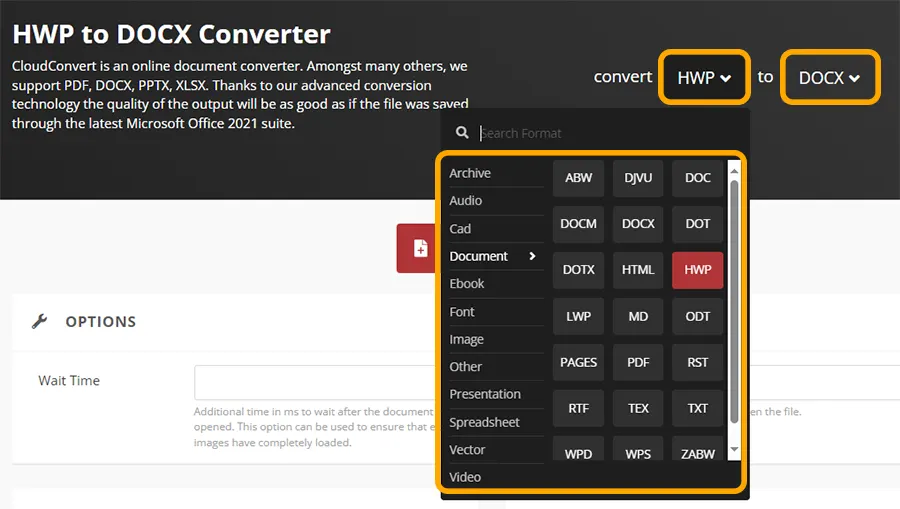Choose the TEX format
The image size is (900, 509).
[638, 409]
